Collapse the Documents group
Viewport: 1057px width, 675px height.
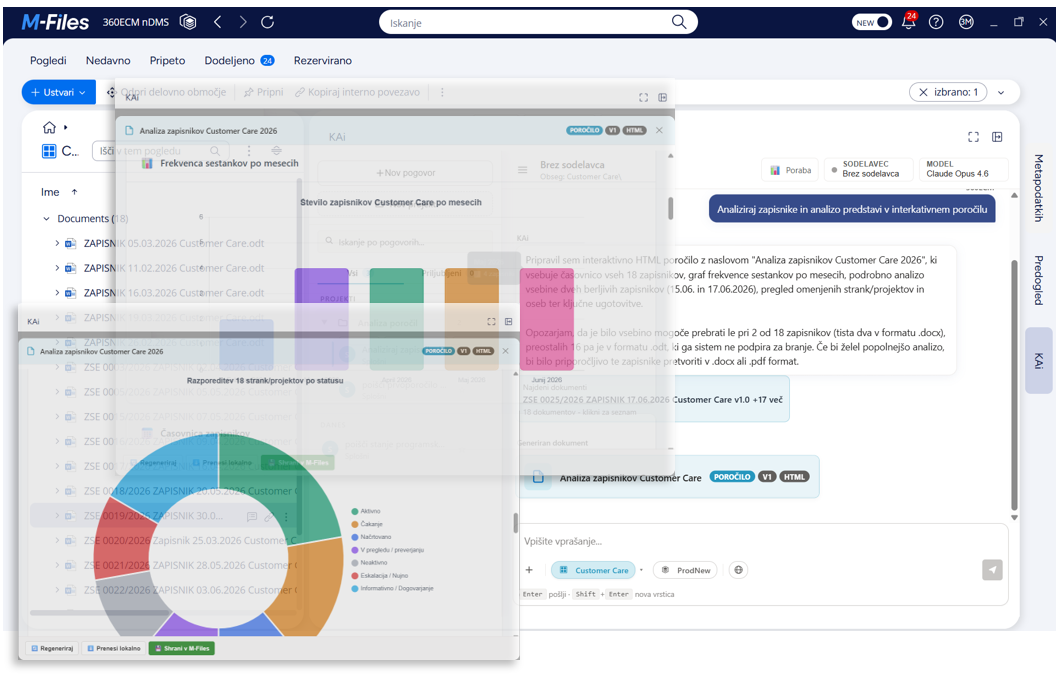coord(47,218)
